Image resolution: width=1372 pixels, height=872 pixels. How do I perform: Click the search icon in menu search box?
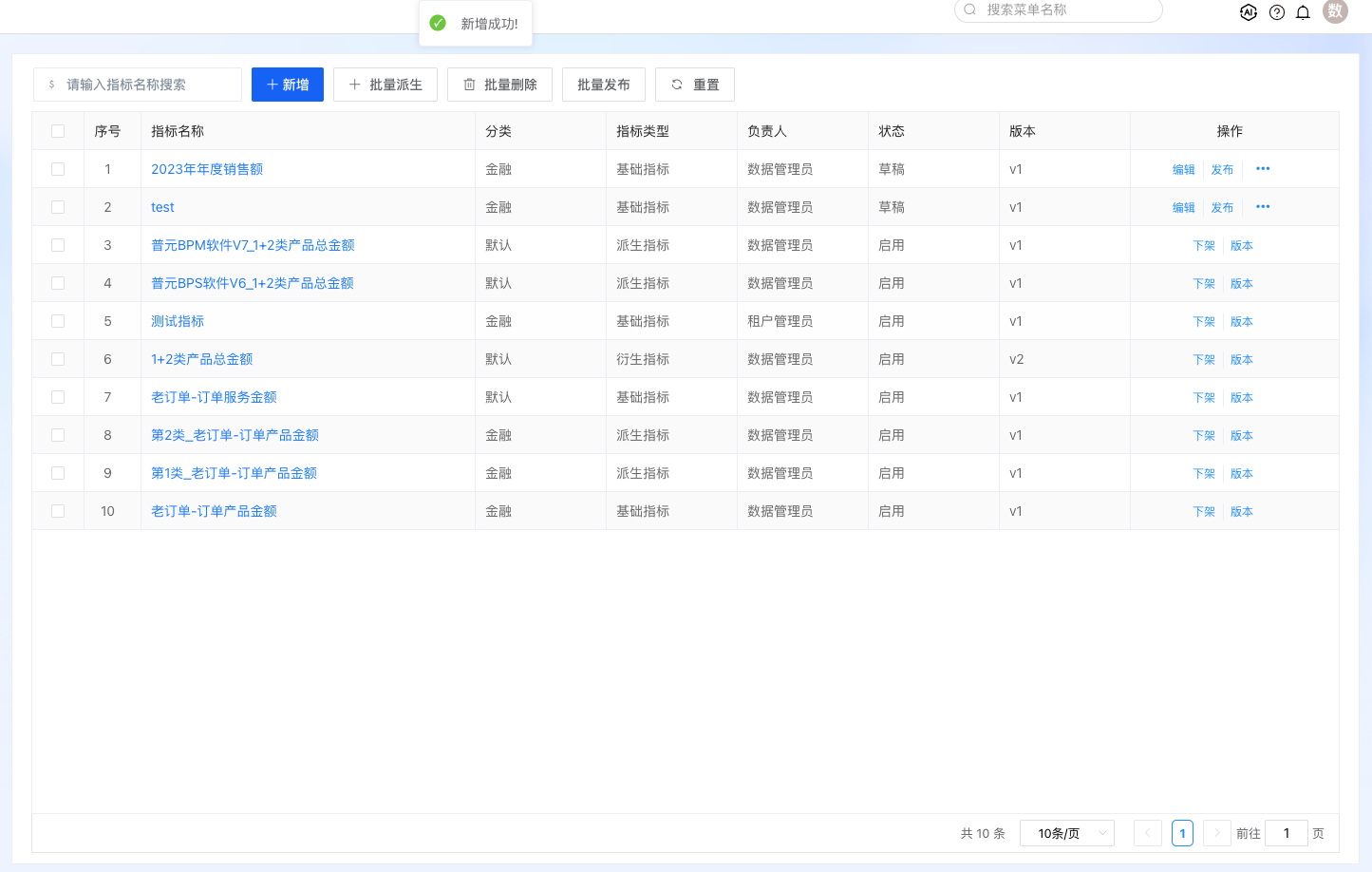[970, 9]
